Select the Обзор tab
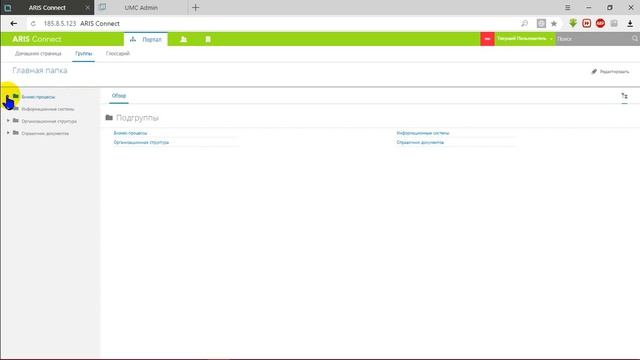 tap(119, 96)
